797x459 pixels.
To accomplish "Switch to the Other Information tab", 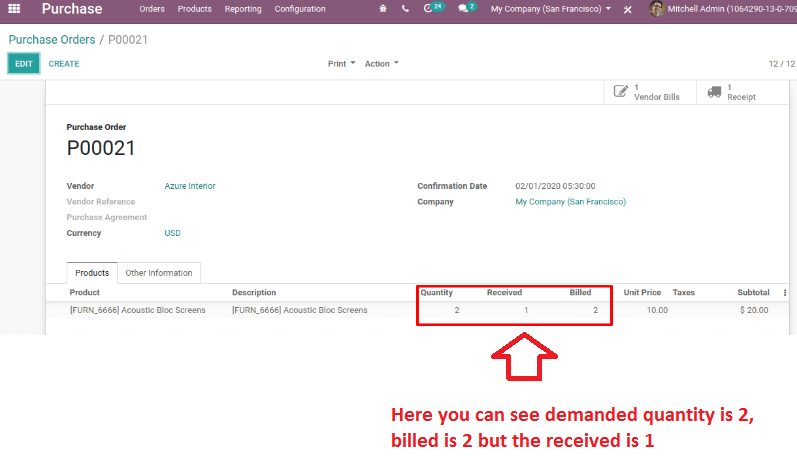I will (159, 273).
